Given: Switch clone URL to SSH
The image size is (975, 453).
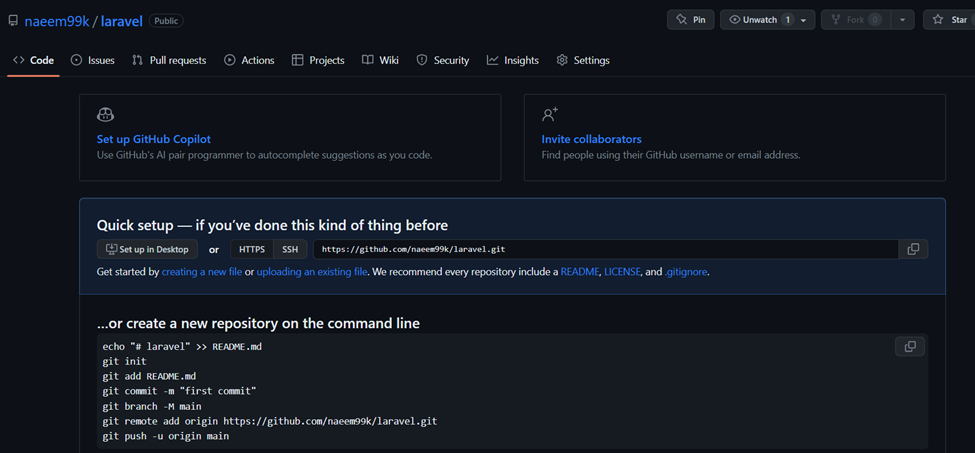Looking at the screenshot, I should [x=290, y=249].
